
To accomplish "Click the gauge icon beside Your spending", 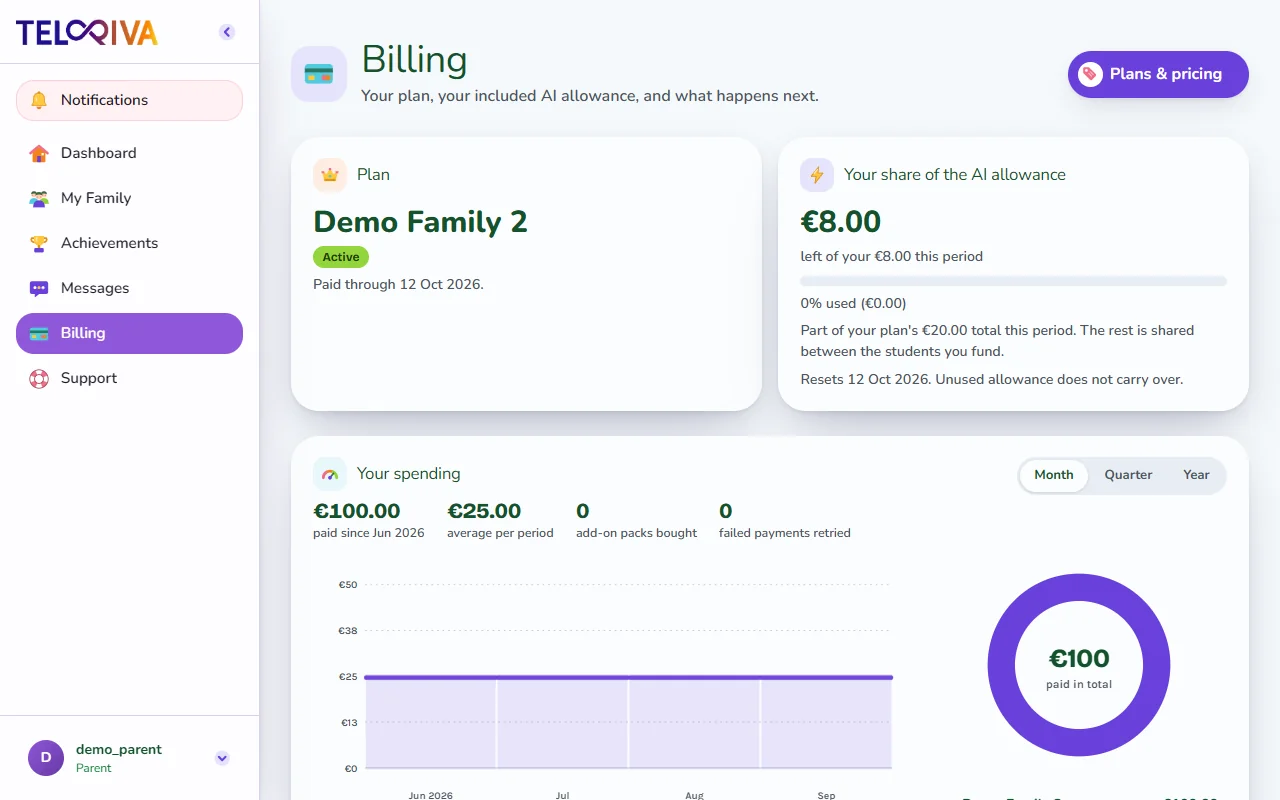I will [330, 474].
